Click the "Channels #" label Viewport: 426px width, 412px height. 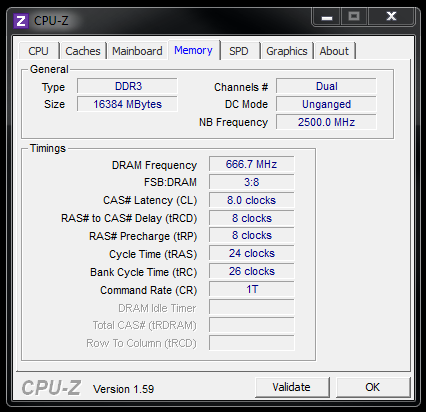[241, 87]
